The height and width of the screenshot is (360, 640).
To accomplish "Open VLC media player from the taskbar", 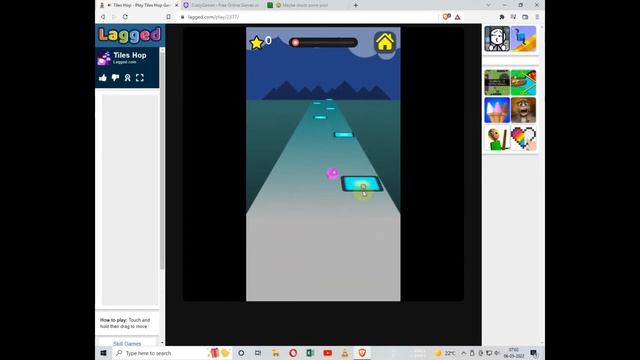I will 345,353.
